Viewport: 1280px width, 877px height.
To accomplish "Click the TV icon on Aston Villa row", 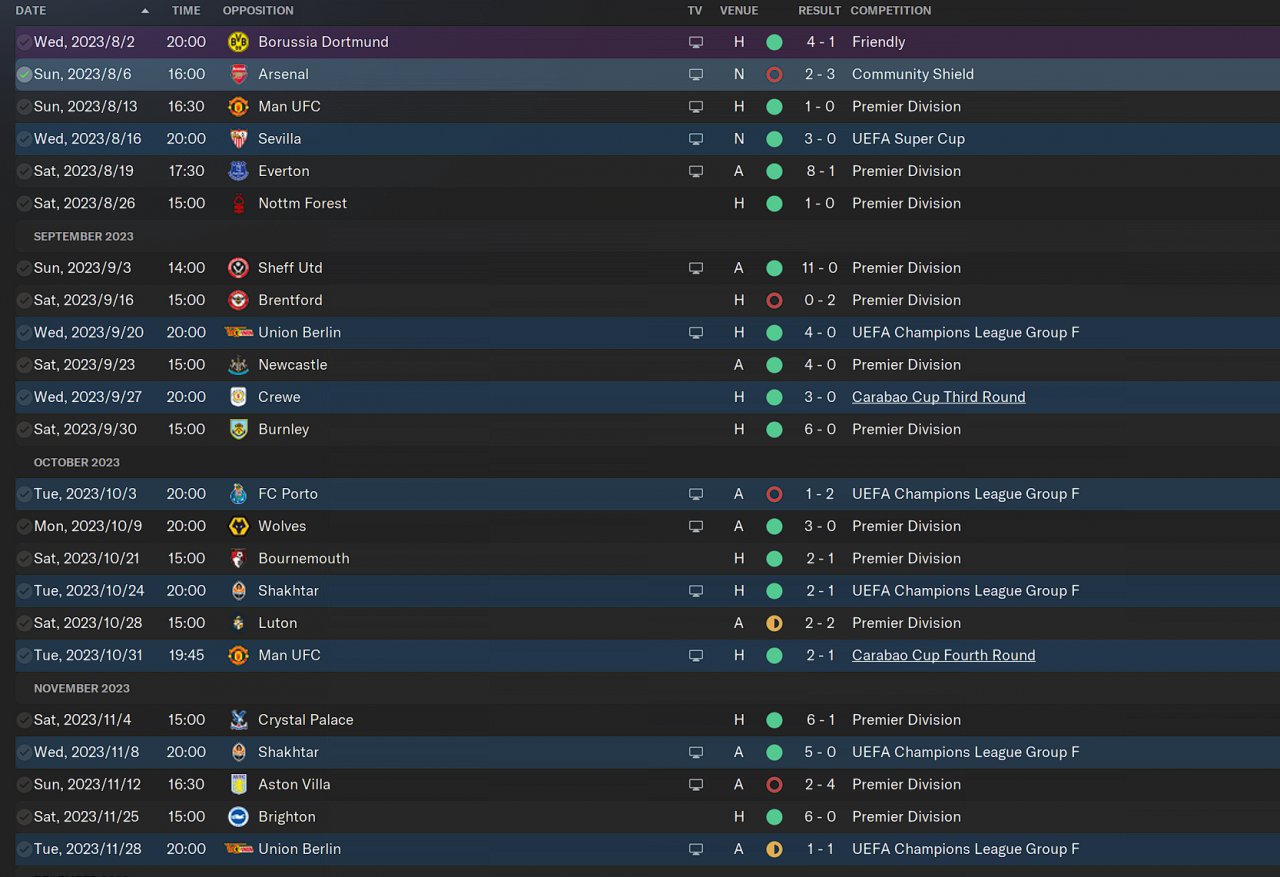I will click(x=696, y=785).
